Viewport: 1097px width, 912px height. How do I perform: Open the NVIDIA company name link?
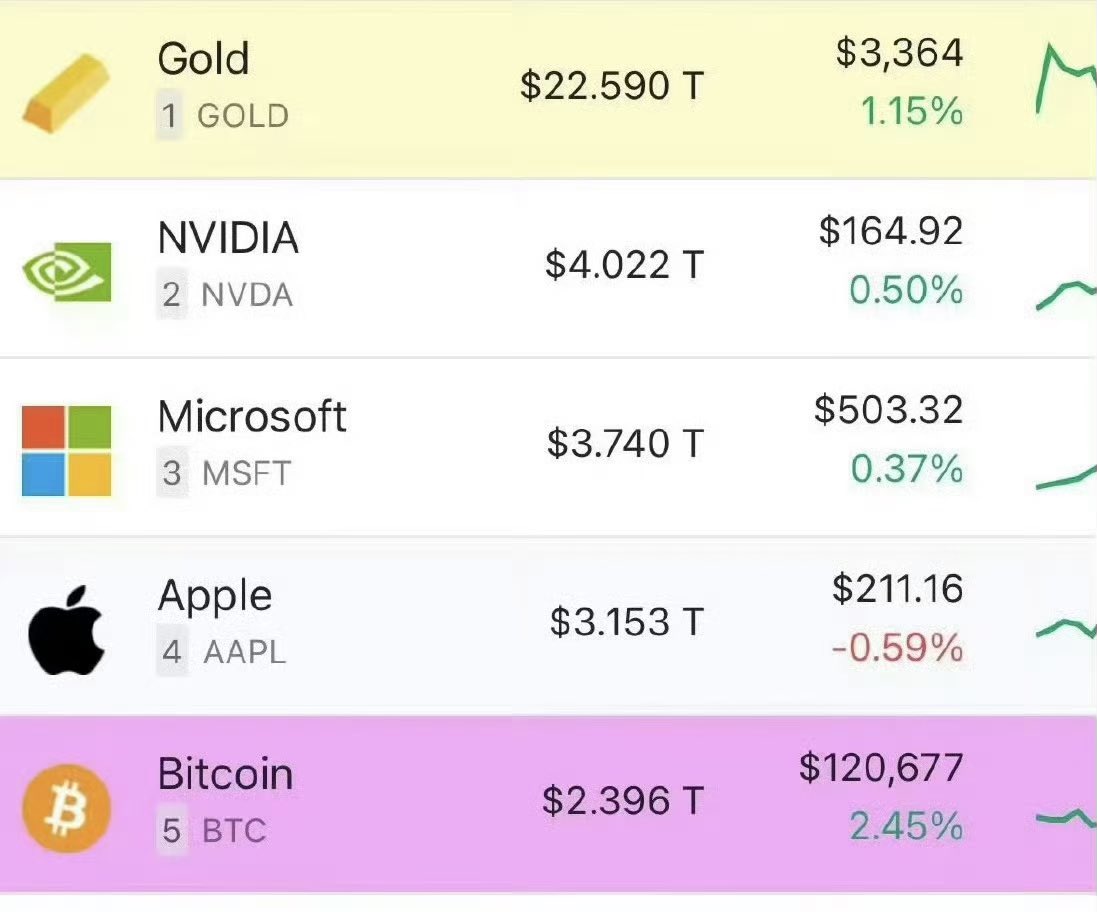pyautogui.click(x=229, y=238)
